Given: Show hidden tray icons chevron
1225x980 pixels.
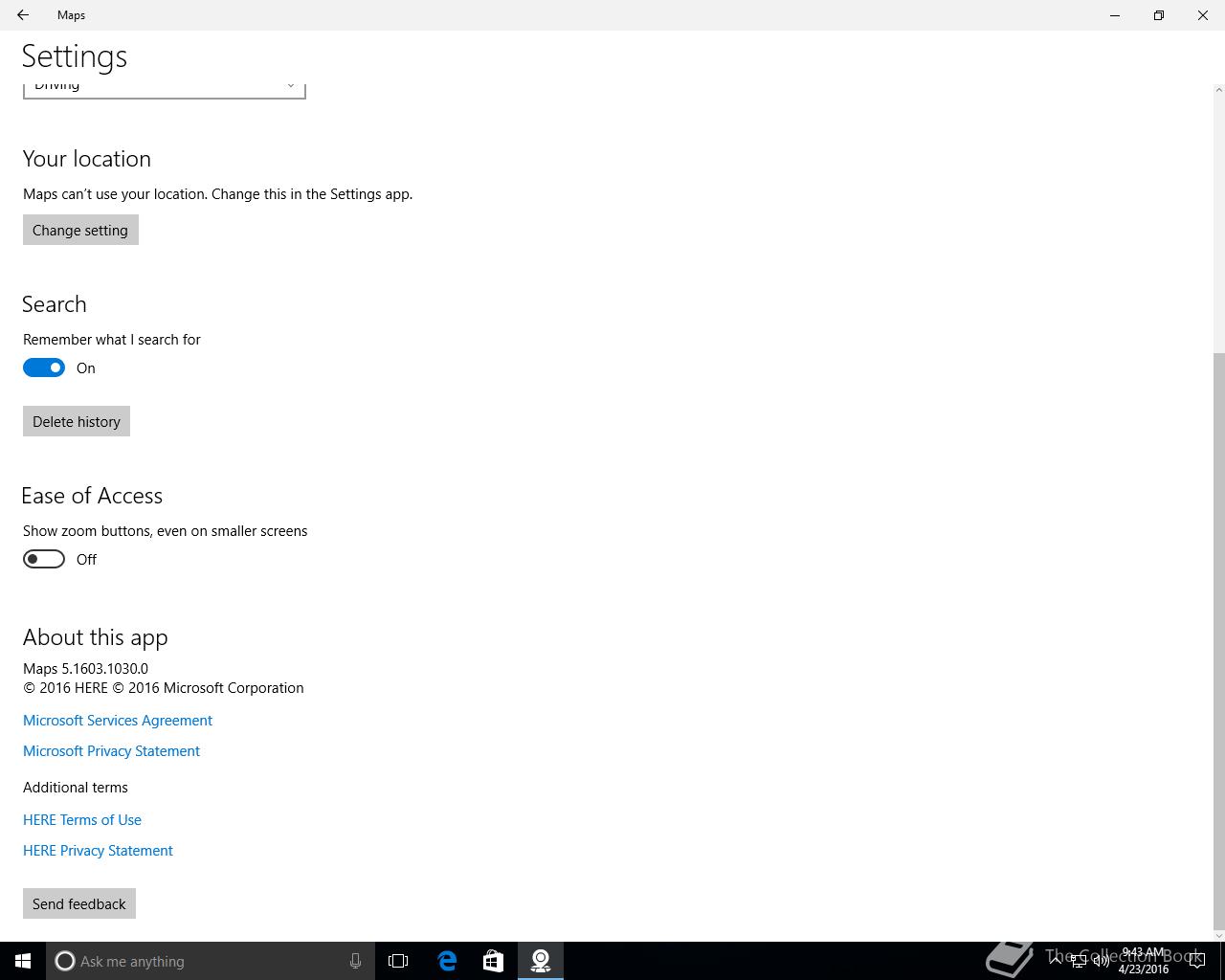Looking at the screenshot, I should click(x=1056, y=961).
